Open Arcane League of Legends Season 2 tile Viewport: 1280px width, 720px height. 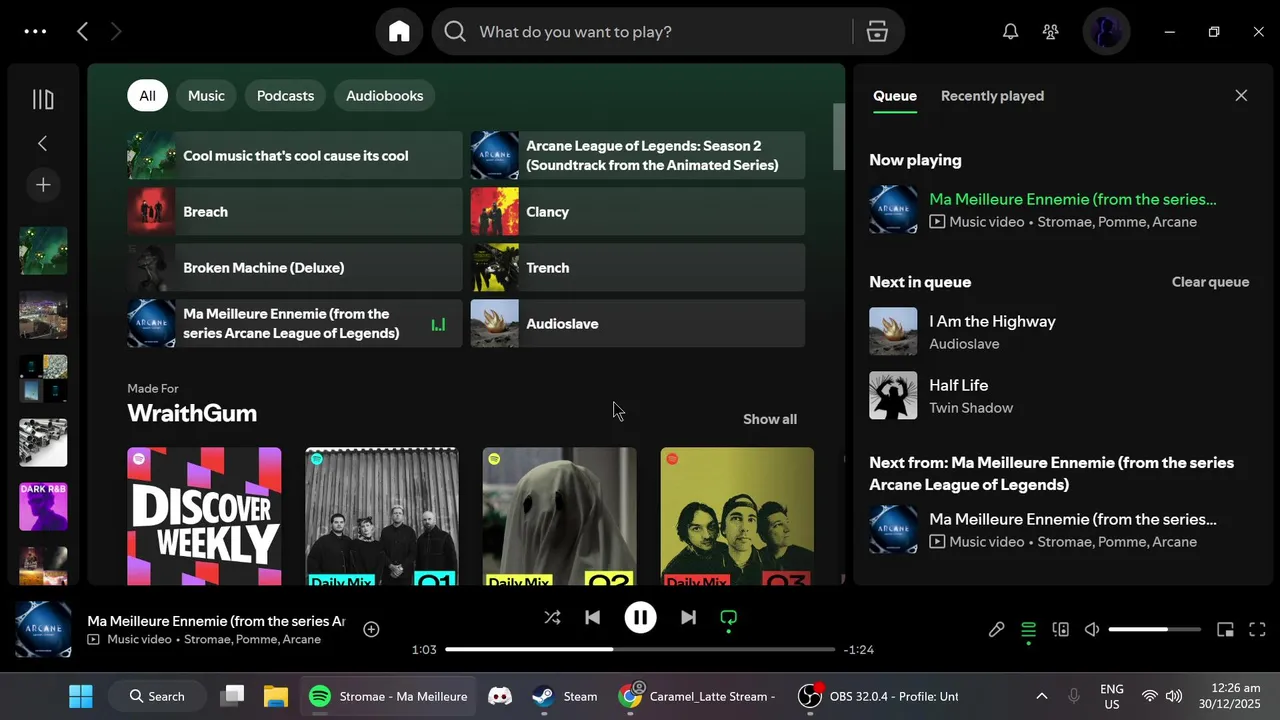point(637,156)
